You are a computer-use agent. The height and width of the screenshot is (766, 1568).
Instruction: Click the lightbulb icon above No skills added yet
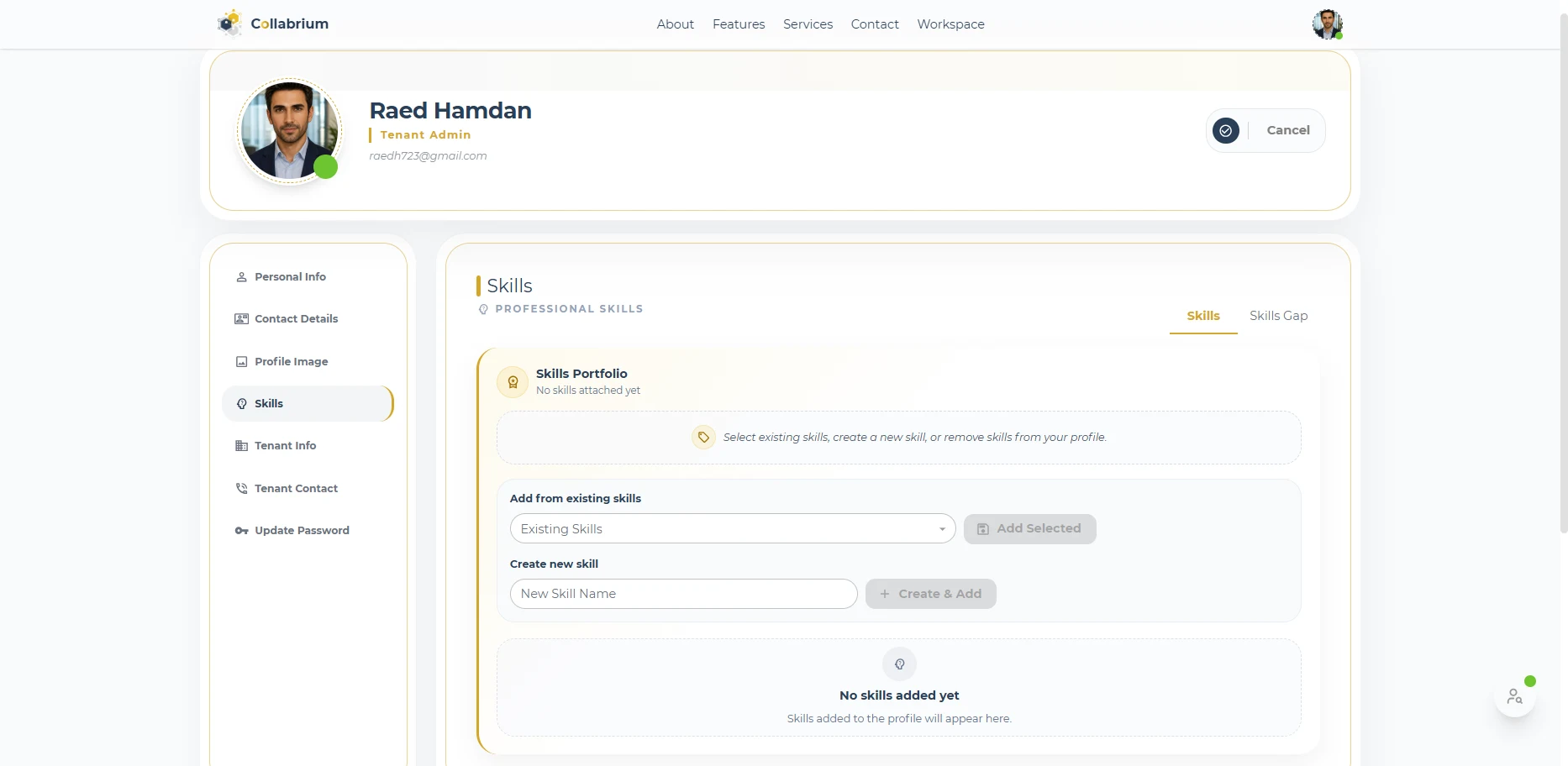[x=899, y=664]
